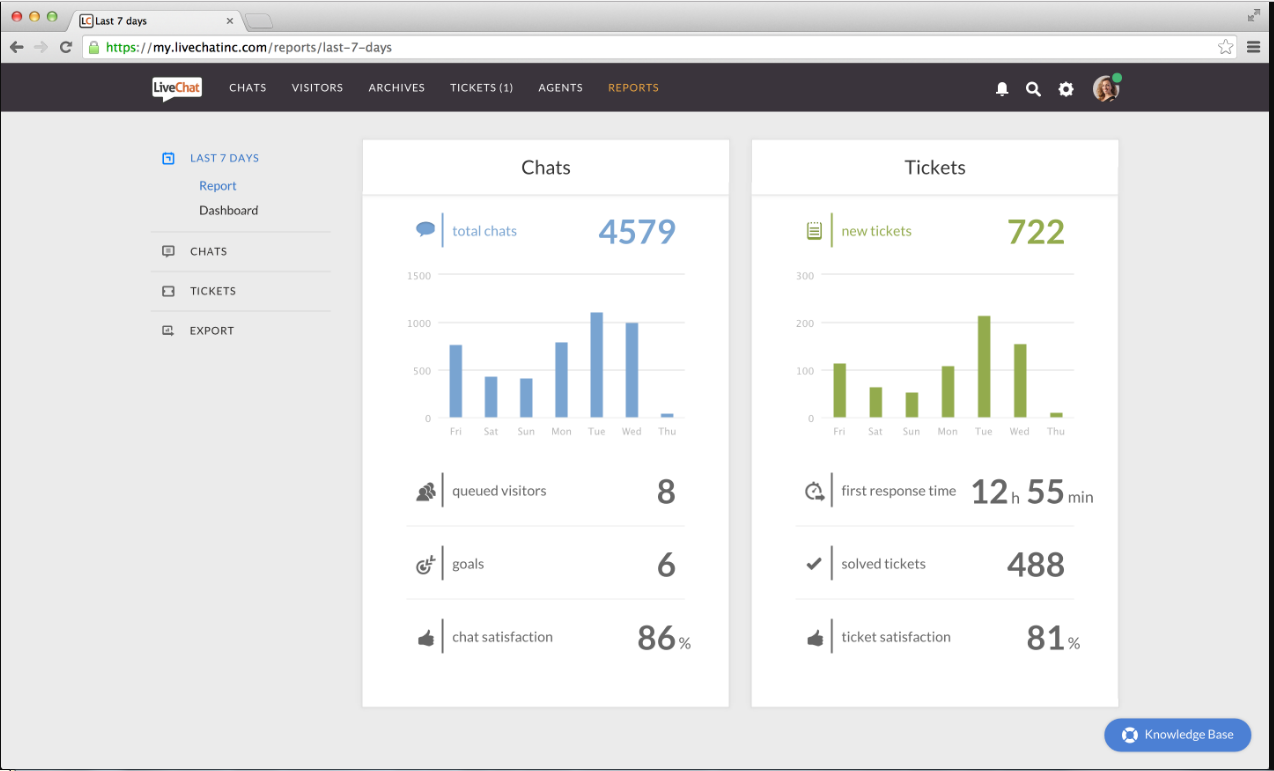This screenshot has height=771, width=1274.
Task: Expand the Tickets section in sidebar
Action: (213, 291)
